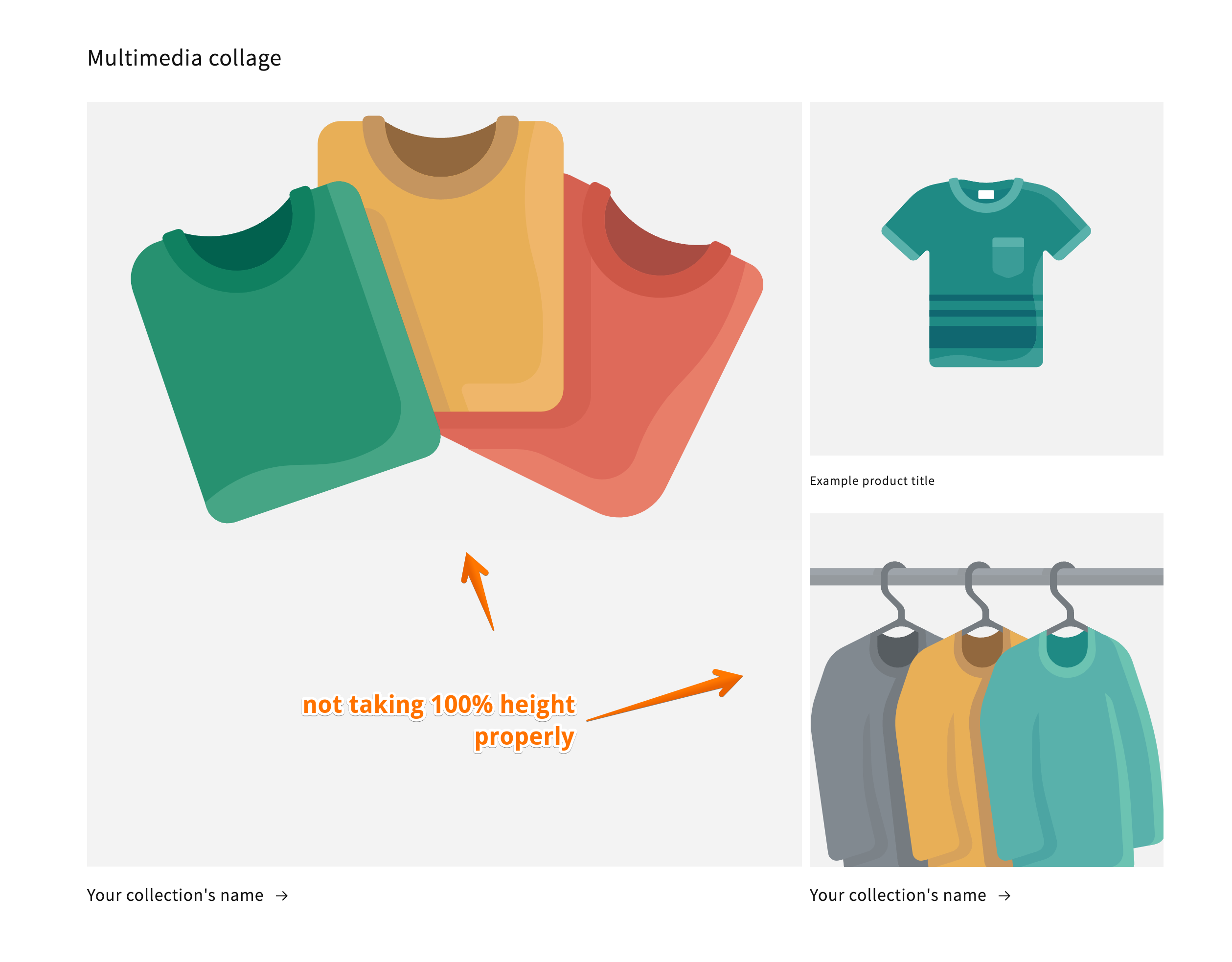
Task: Open the left "Your collection's name" link
Action: pos(175,895)
